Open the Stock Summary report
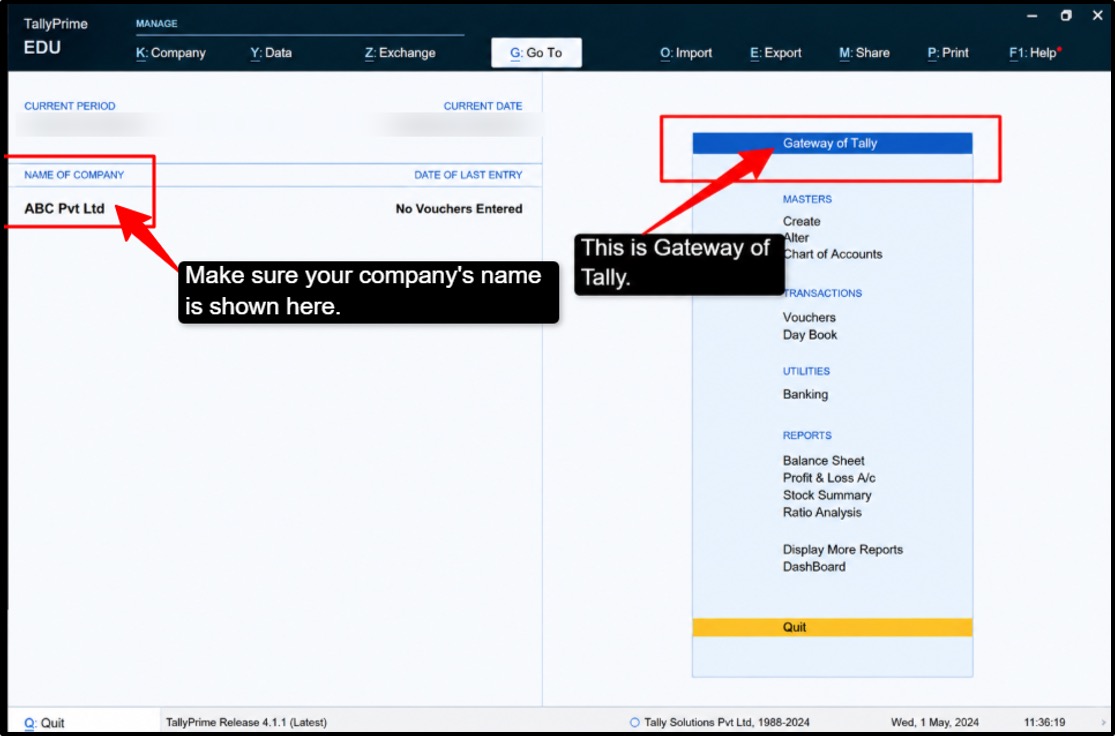Screen dimensions: 1116x736 point(827,495)
